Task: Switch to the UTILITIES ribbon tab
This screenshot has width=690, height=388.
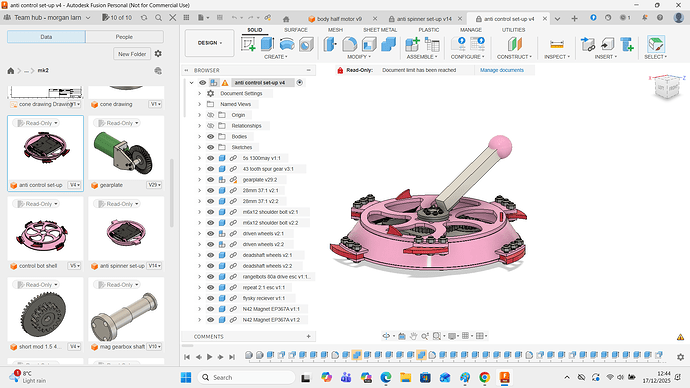Action: pyautogui.click(x=513, y=30)
